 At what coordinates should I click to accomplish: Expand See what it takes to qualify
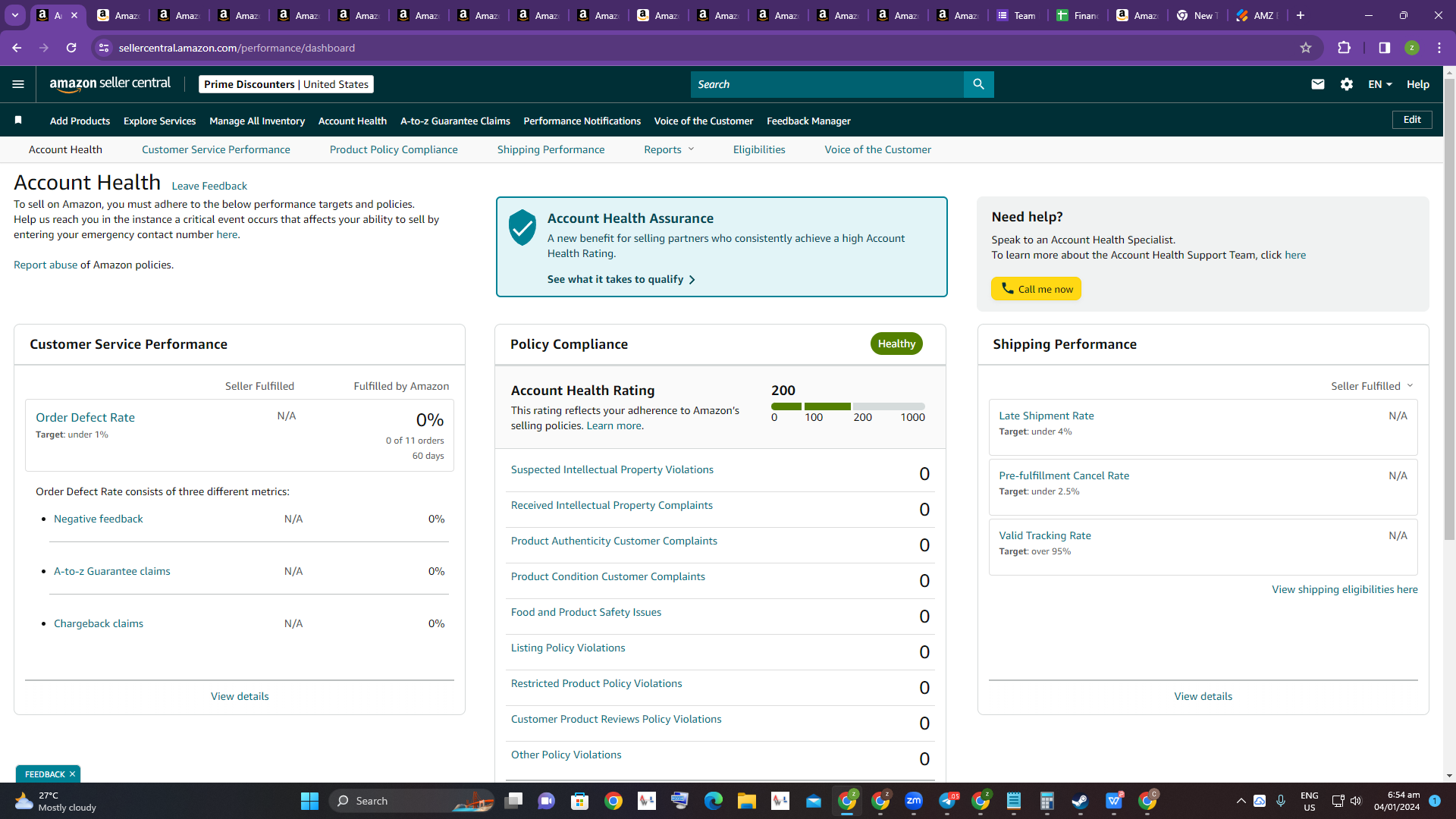(x=621, y=279)
